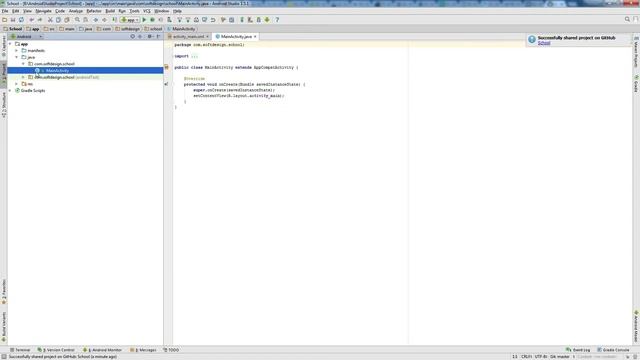Screen dimensions: 640x360
Task: Click the Synchronize toolbar icon
Action: pos(21,20)
